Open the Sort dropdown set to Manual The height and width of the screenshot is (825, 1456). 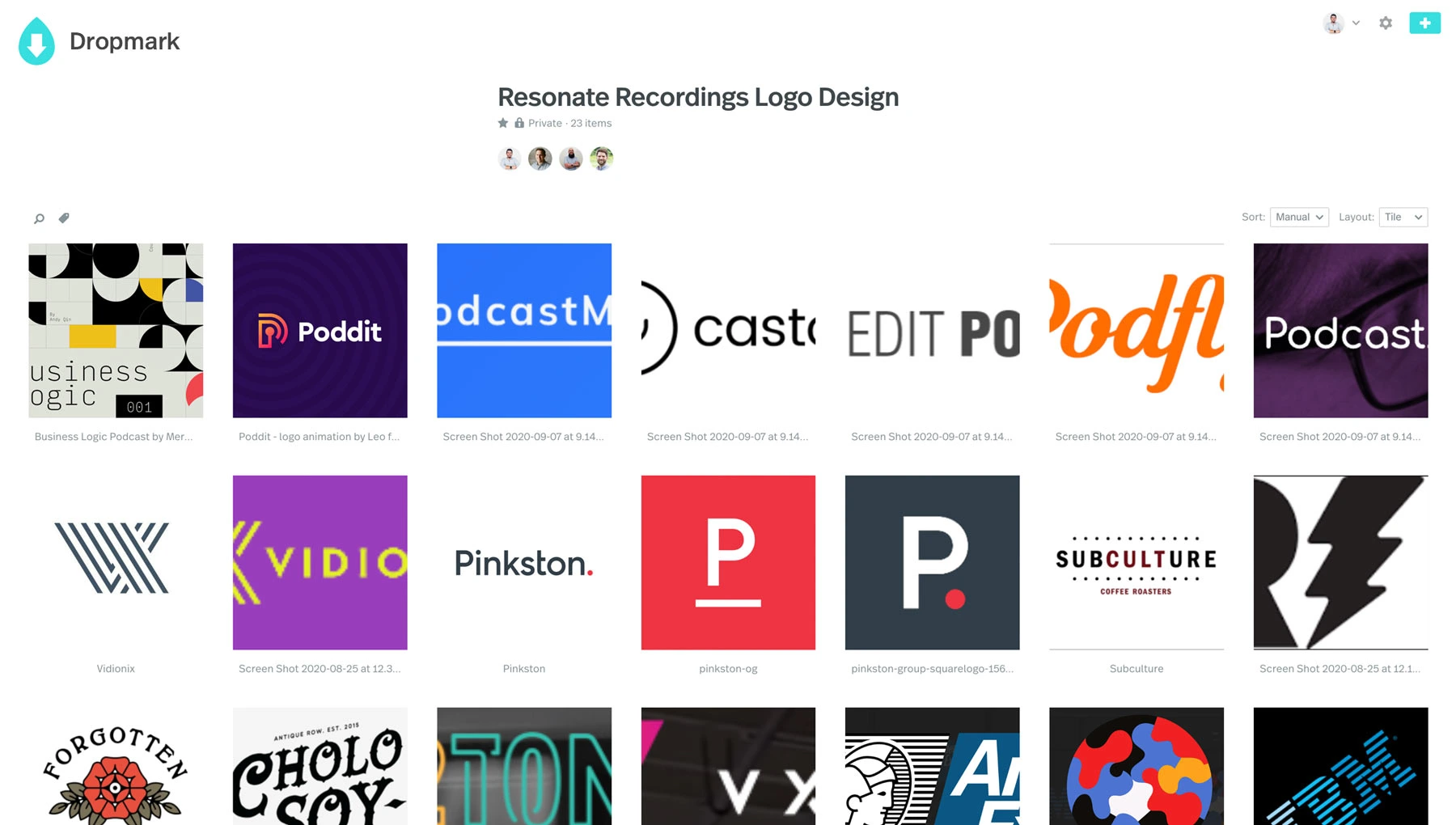[1299, 217]
